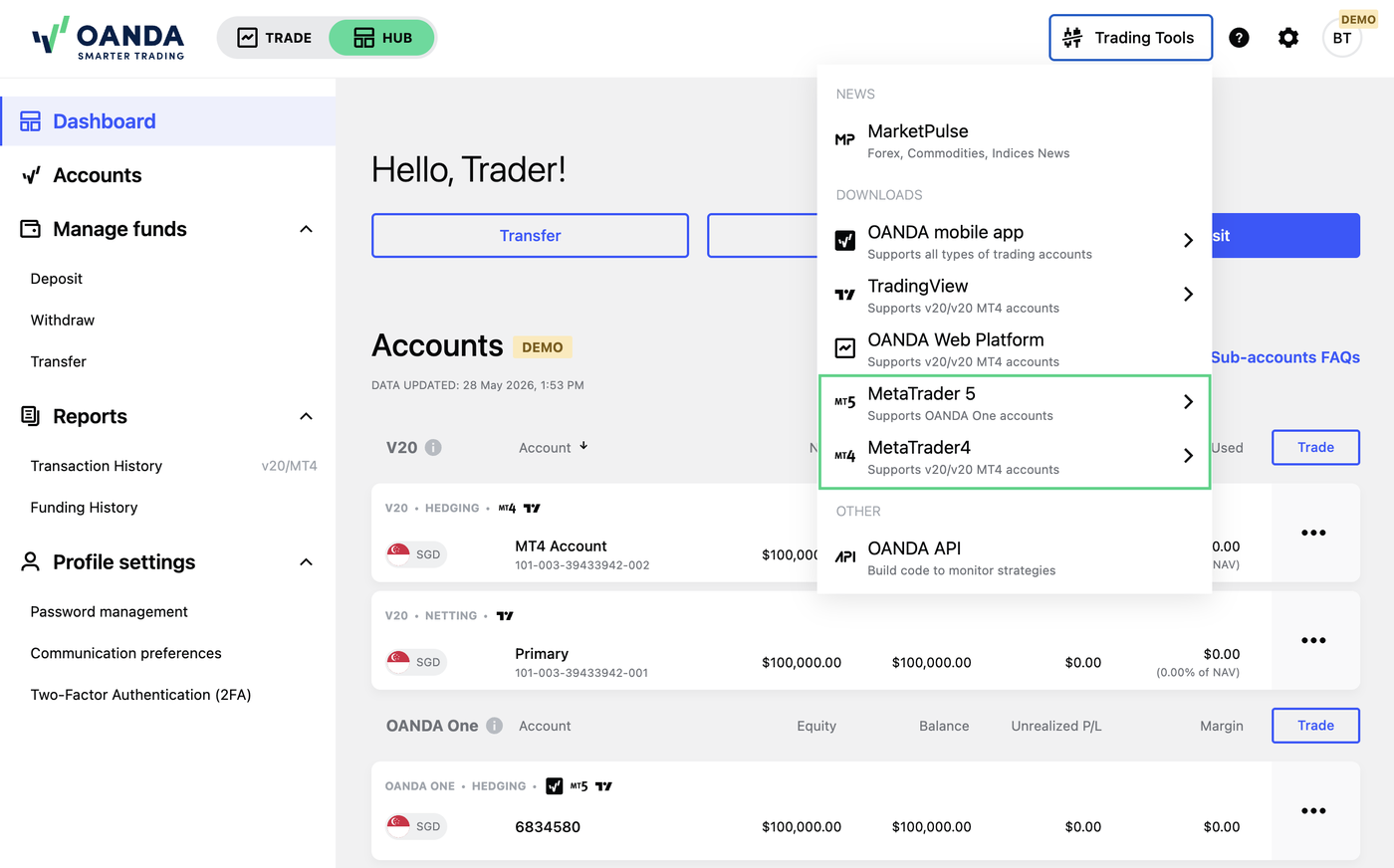Image resolution: width=1394 pixels, height=868 pixels.
Task: Click the MT4 badge on the hedging account
Action: pos(507,509)
